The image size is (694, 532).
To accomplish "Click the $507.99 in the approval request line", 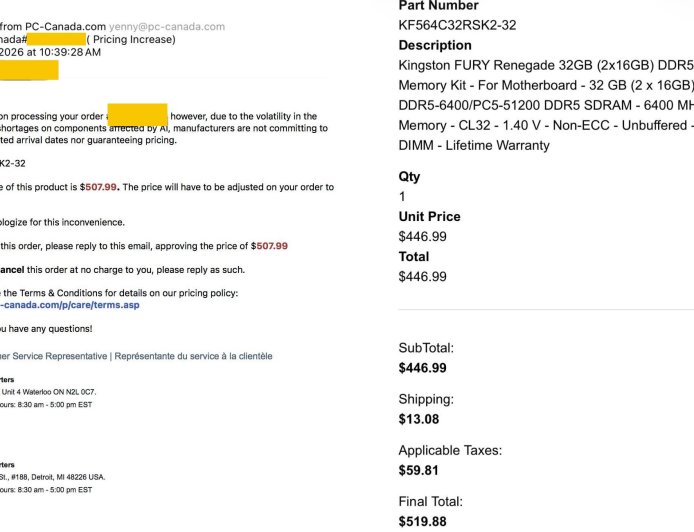I will pyautogui.click(x=271, y=246).
